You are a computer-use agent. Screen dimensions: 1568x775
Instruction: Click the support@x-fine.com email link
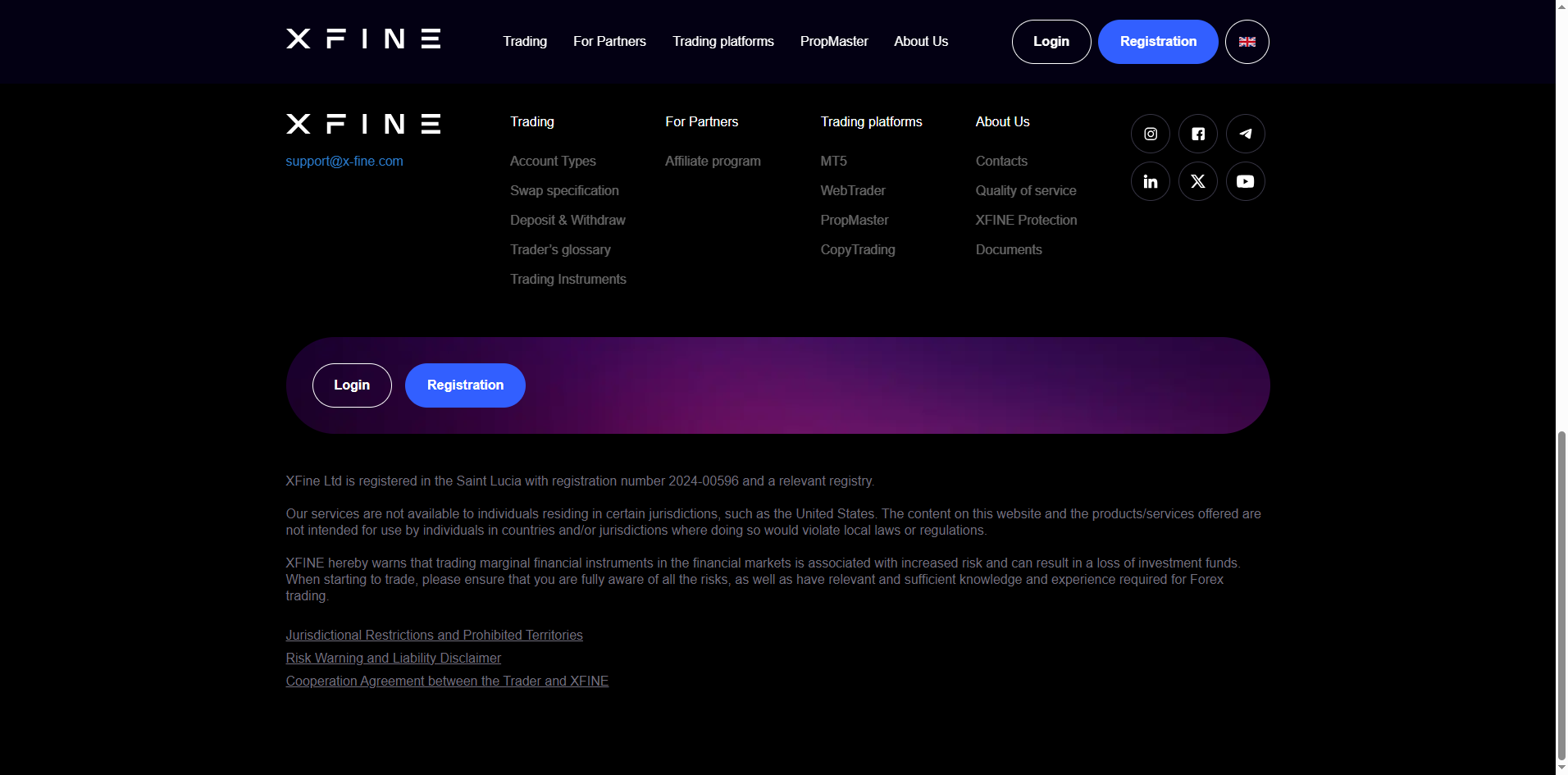[344, 162]
